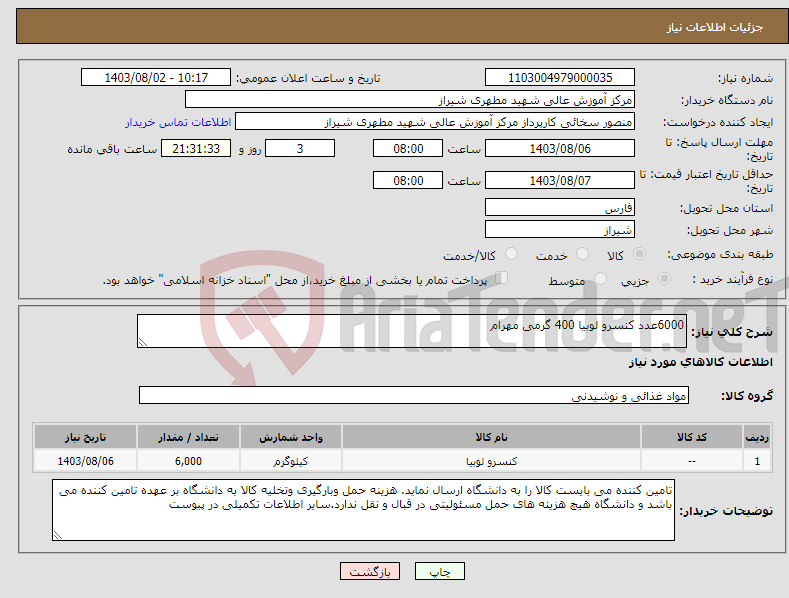This screenshot has height=598, width=789.
Task: Click the تاریخ نیاز column header
Action: (86, 437)
